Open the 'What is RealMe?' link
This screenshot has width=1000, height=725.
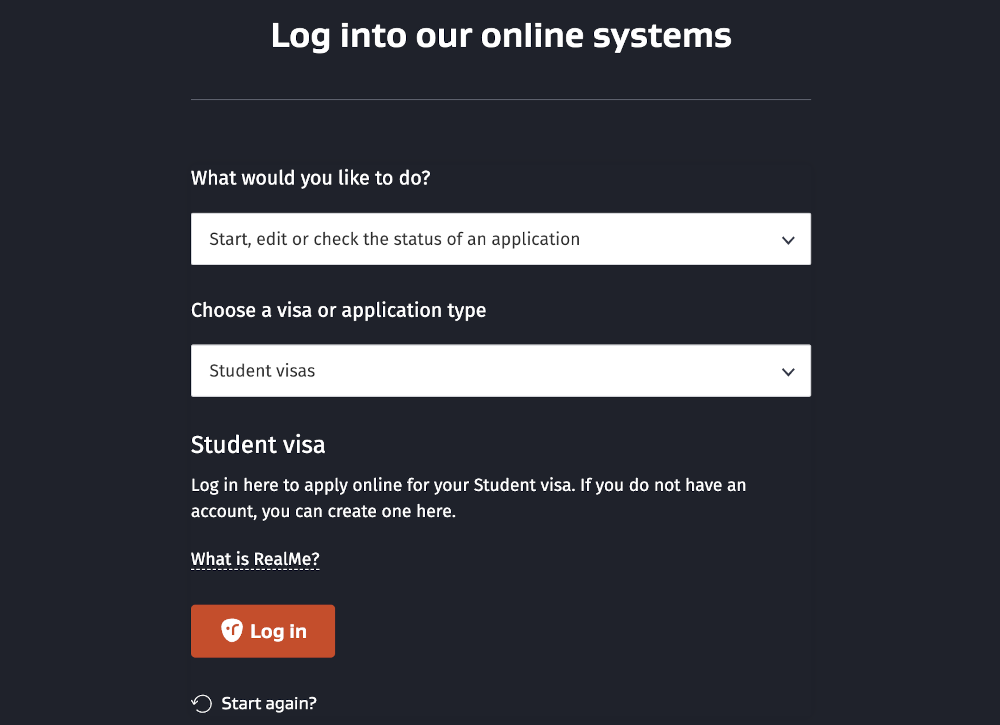coord(255,558)
